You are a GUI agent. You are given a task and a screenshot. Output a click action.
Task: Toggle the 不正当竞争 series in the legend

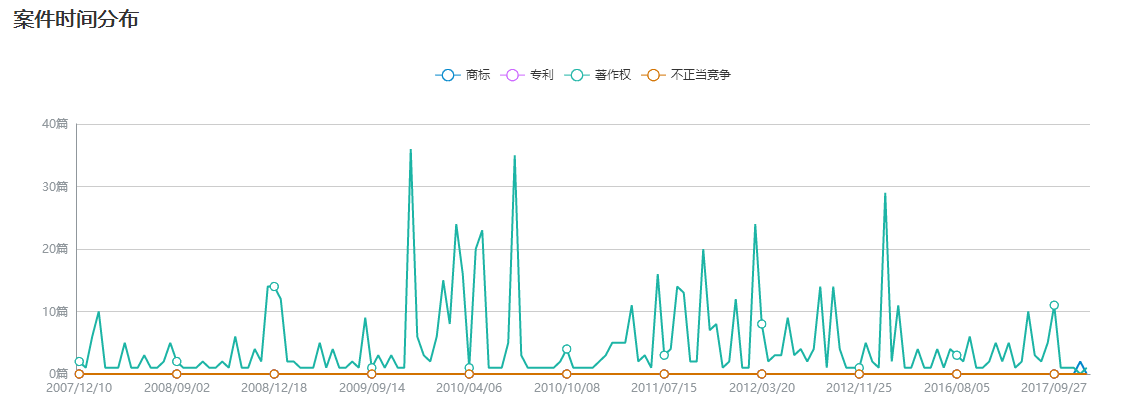tap(686, 74)
